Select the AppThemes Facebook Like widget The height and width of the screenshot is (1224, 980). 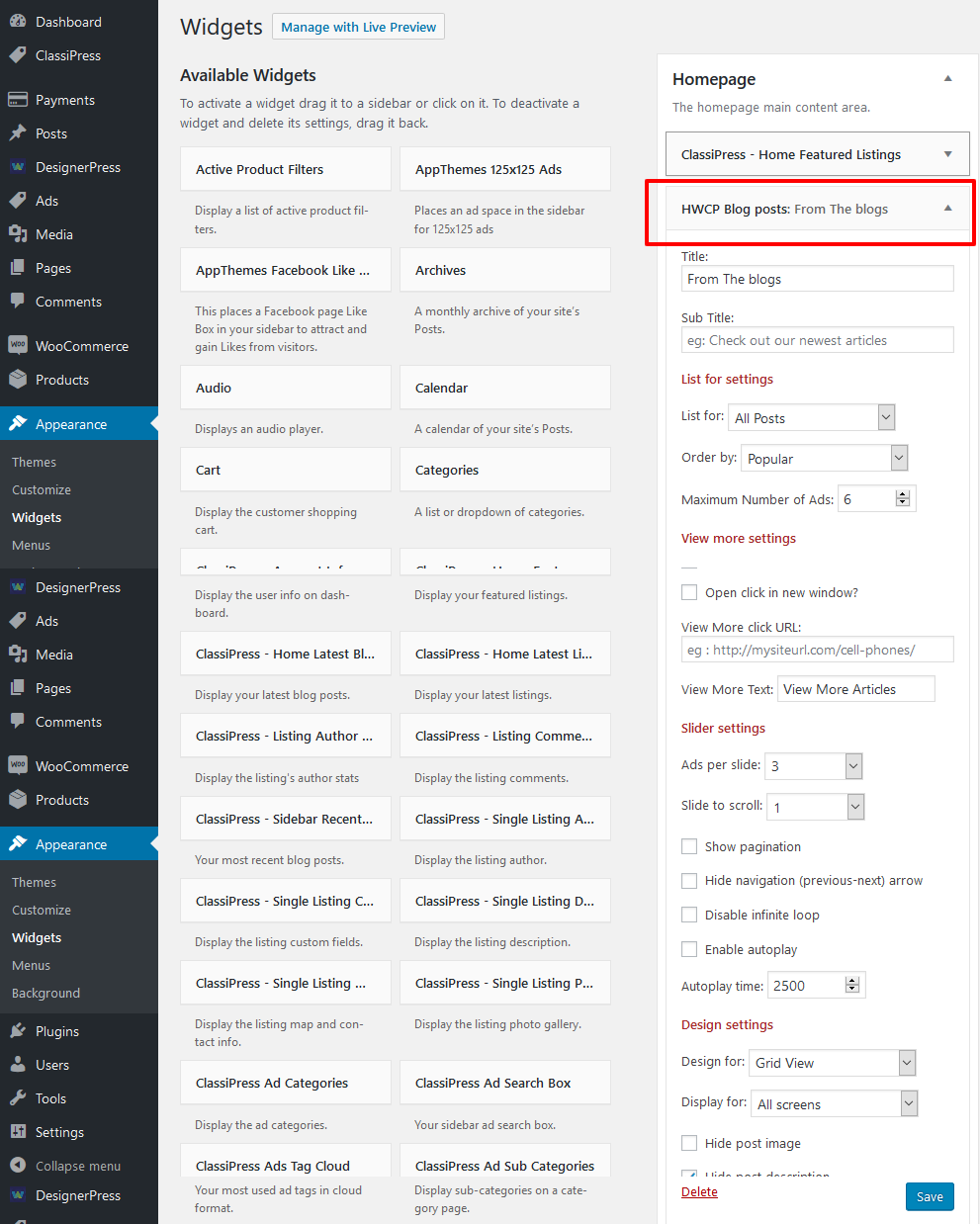pos(286,270)
